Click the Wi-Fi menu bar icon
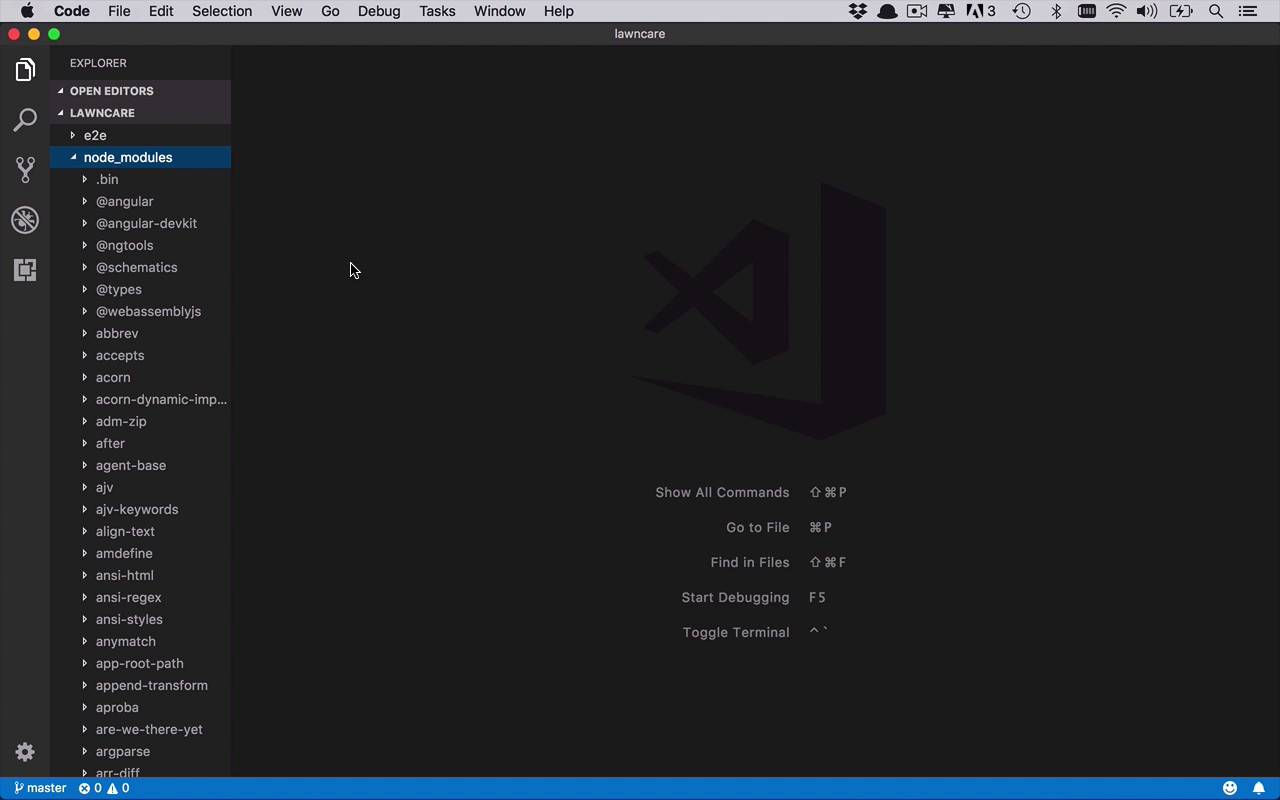 coord(1116,11)
